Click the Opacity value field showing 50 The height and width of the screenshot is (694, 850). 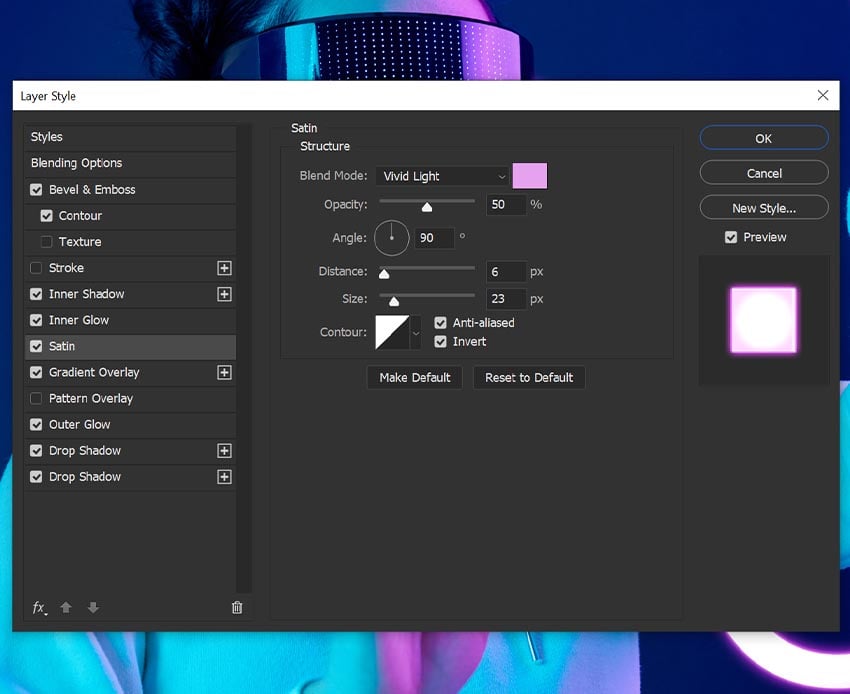[506, 204]
